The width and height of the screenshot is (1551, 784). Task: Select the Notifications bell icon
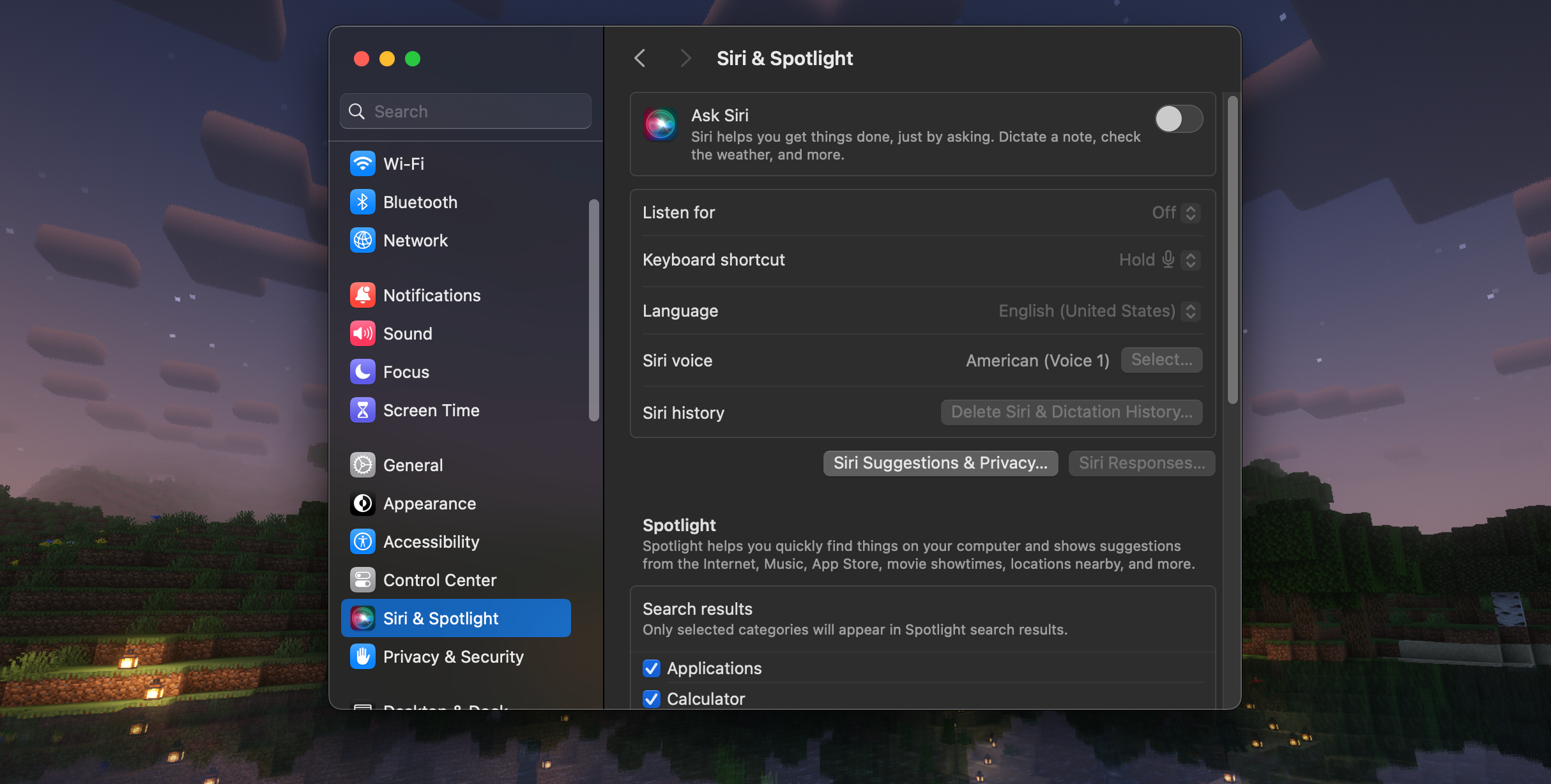pyautogui.click(x=362, y=294)
